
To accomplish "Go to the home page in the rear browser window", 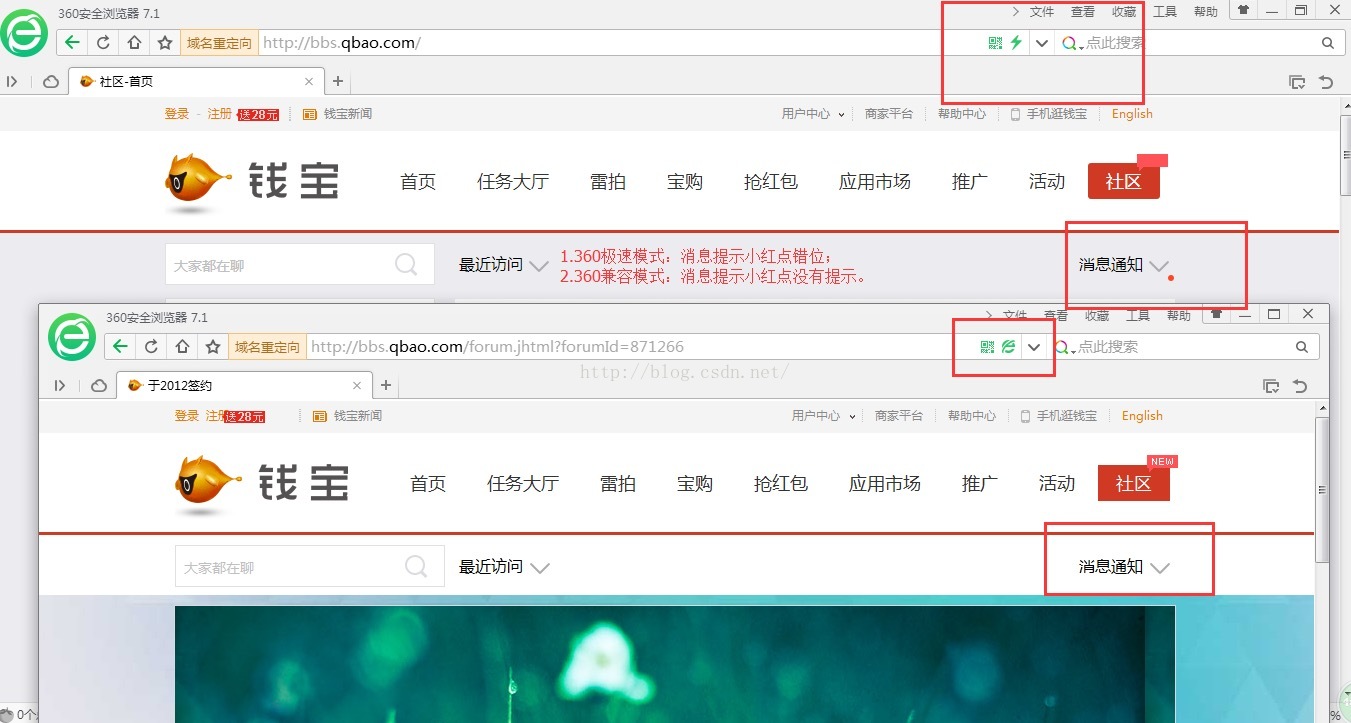I will click(x=134, y=42).
